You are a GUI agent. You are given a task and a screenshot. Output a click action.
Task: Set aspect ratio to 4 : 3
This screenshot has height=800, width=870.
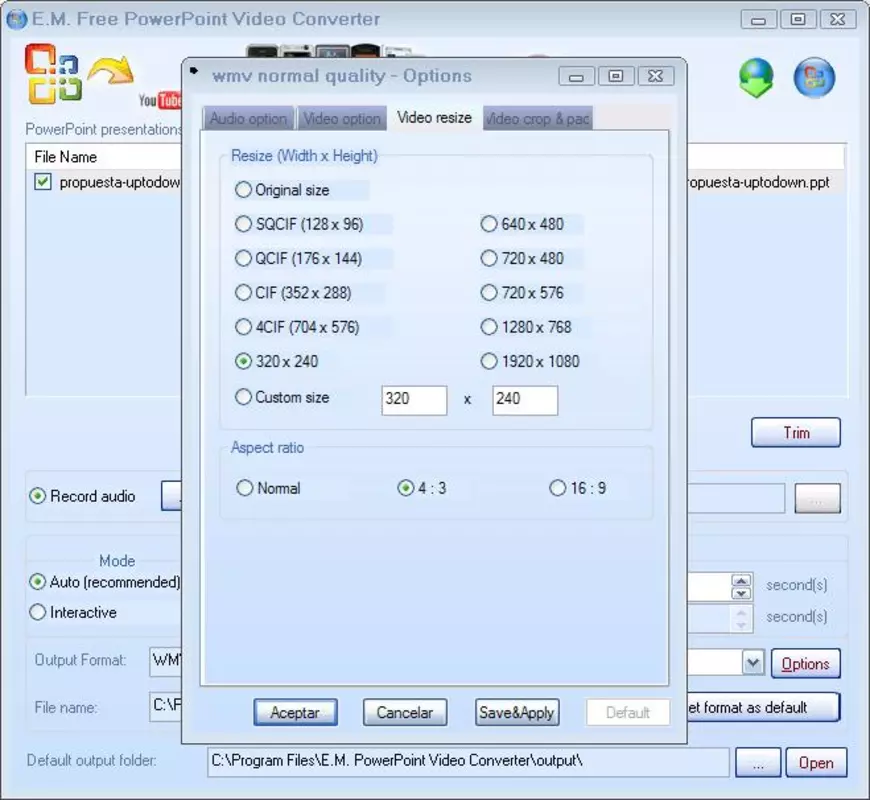tap(406, 488)
